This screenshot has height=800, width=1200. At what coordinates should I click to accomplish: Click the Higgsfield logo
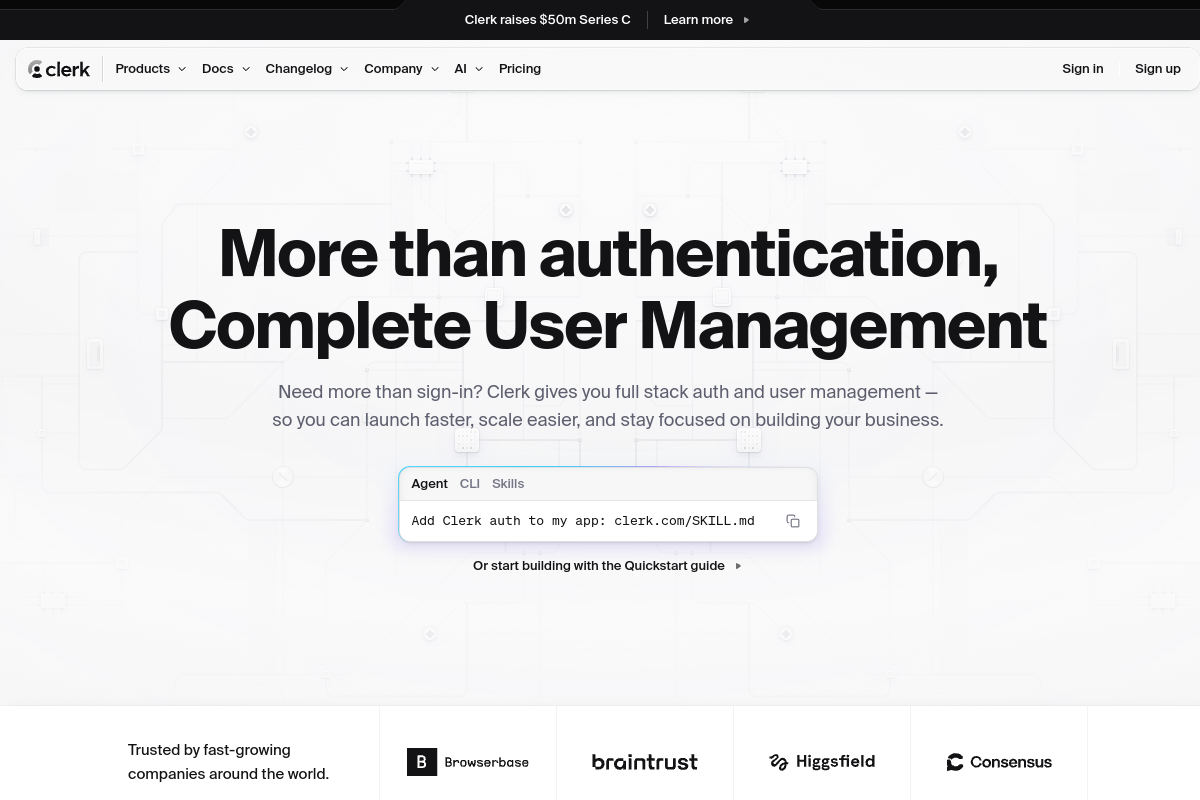[822, 762]
